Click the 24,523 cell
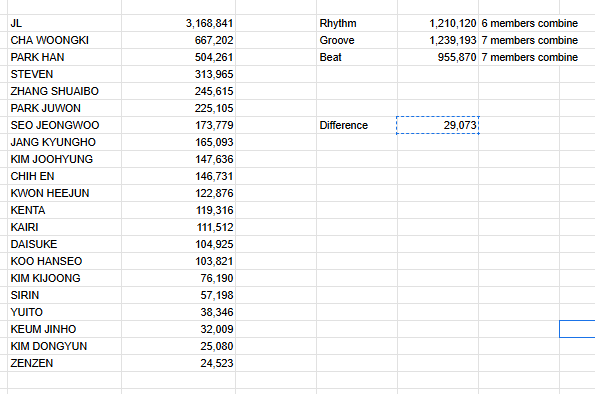The width and height of the screenshot is (595, 394). coord(178,363)
